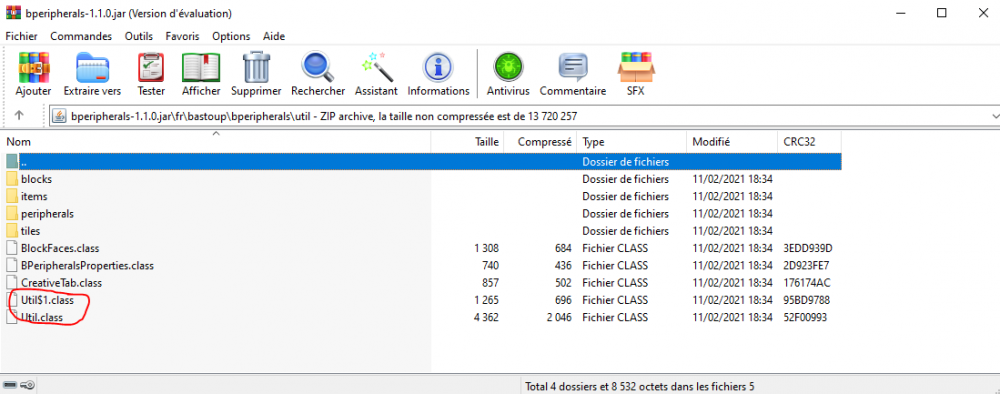This screenshot has width=1000, height=394.
Task: Click the jar icon in address bar
Action: pos(59,116)
